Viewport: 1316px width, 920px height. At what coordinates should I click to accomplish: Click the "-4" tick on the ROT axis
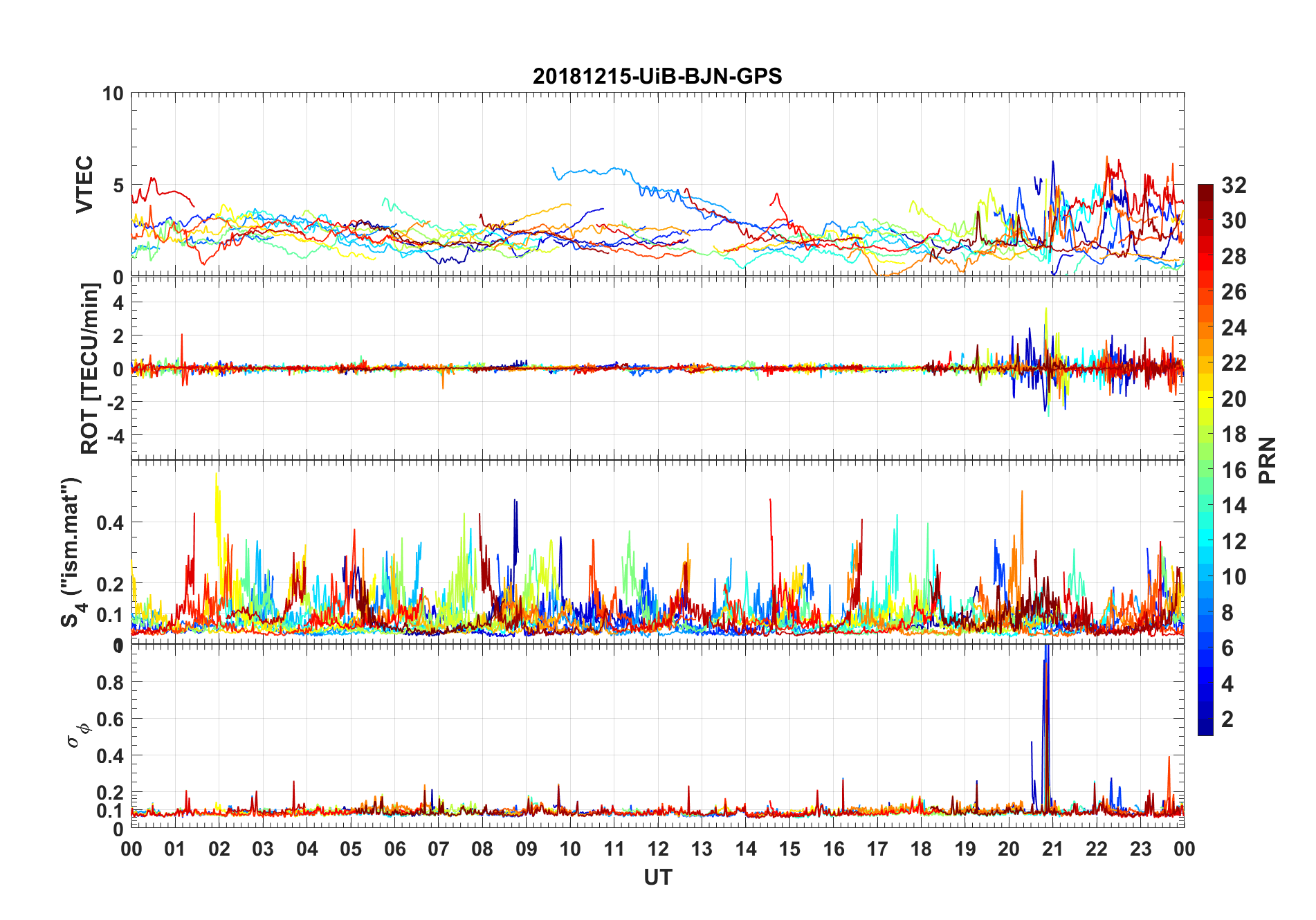115,436
